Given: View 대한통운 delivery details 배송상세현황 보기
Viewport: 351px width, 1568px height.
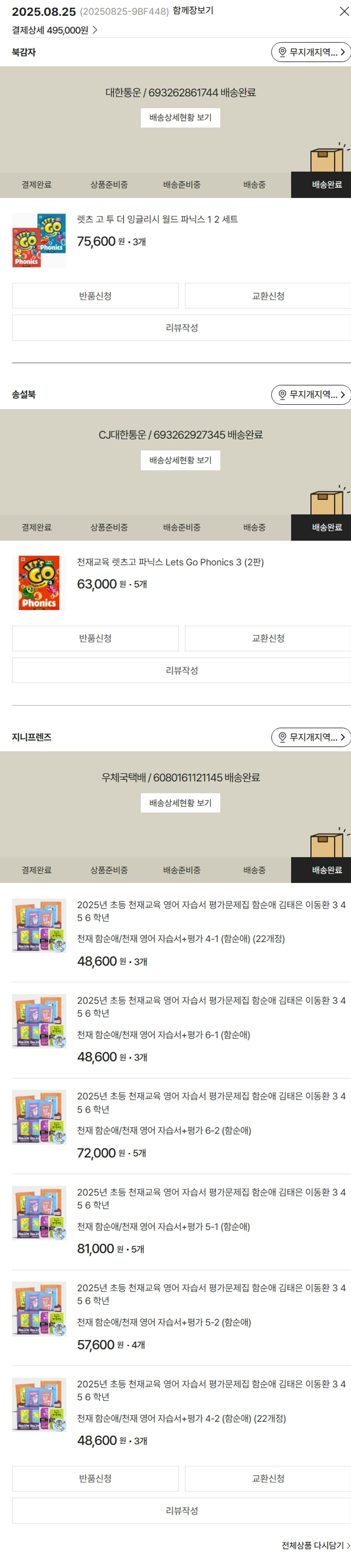Looking at the screenshot, I should 180,118.
